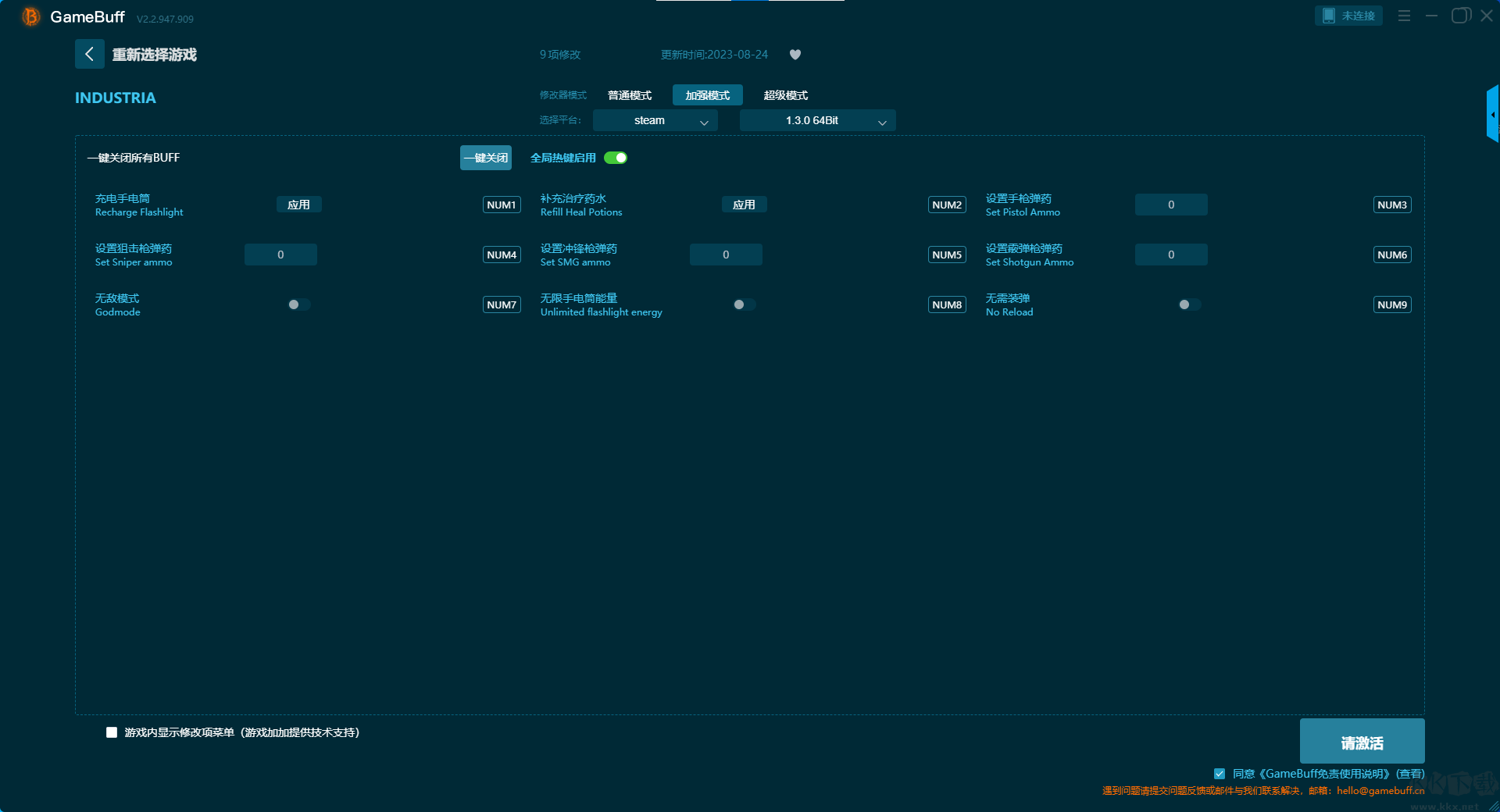Click the 更新时间:2023-08-24 text
The width and height of the screenshot is (1500, 812).
click(714, 55)
